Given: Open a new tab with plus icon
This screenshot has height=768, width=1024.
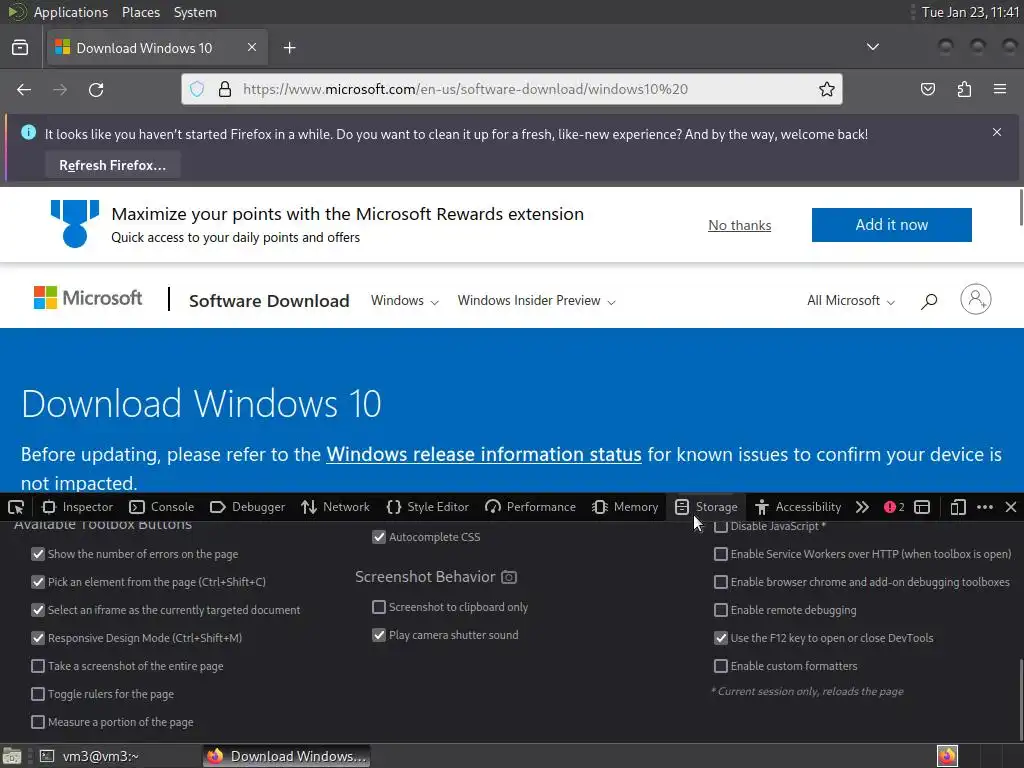Looking at the screenshot, I should coord(289,48).
